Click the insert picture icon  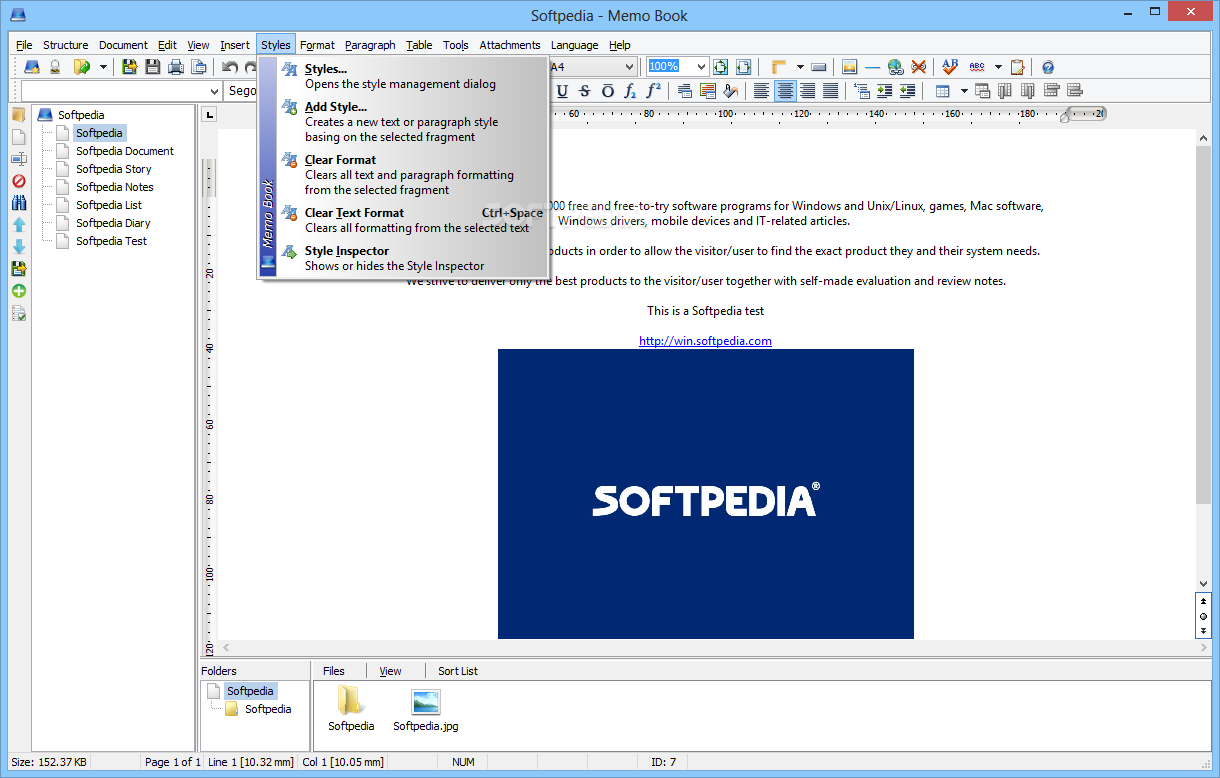(850, 67)
